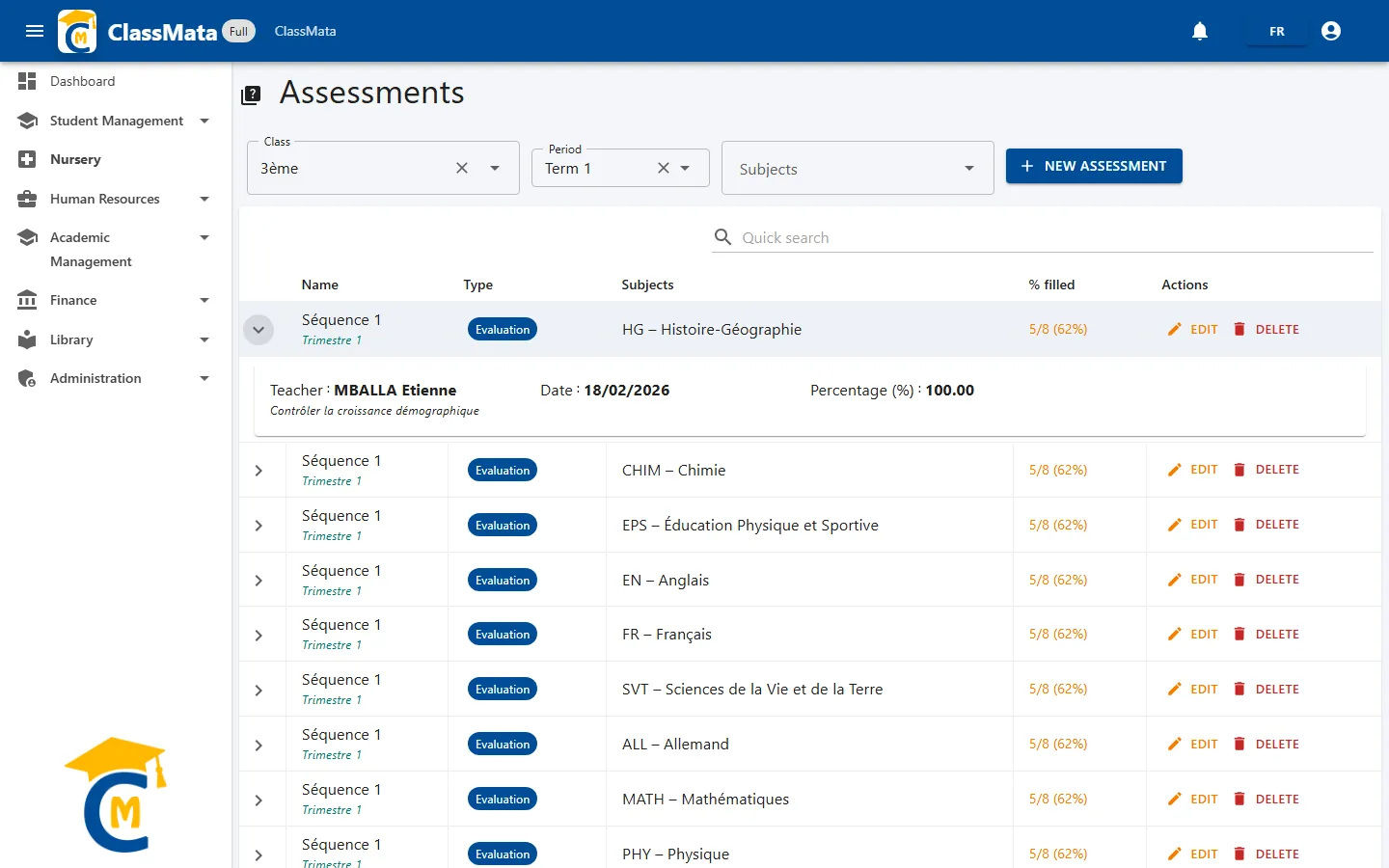Open the user account icon
Screen dimensions: 1389x868
pos(1331,31)
